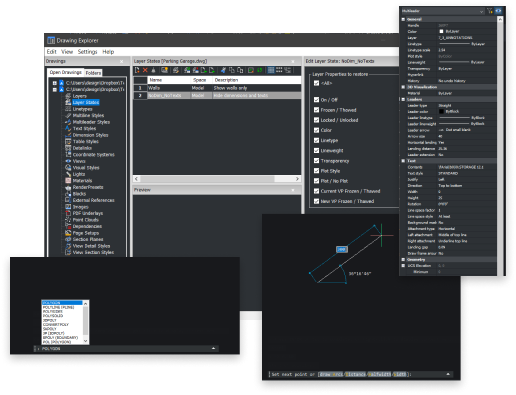Click the command line input with POLYGON
This screenshot has height=395, width=516.
point(126,348)
